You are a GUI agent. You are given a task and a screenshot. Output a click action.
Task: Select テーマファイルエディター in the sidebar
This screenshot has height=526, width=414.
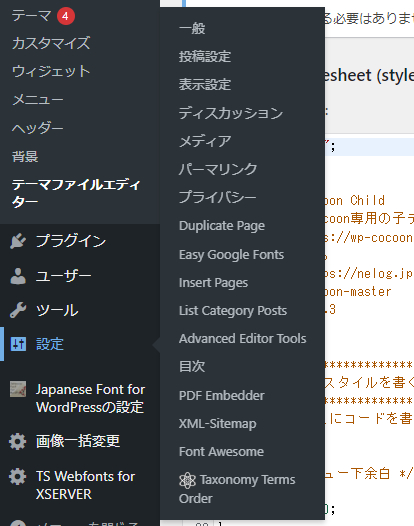tap(76, 194)
